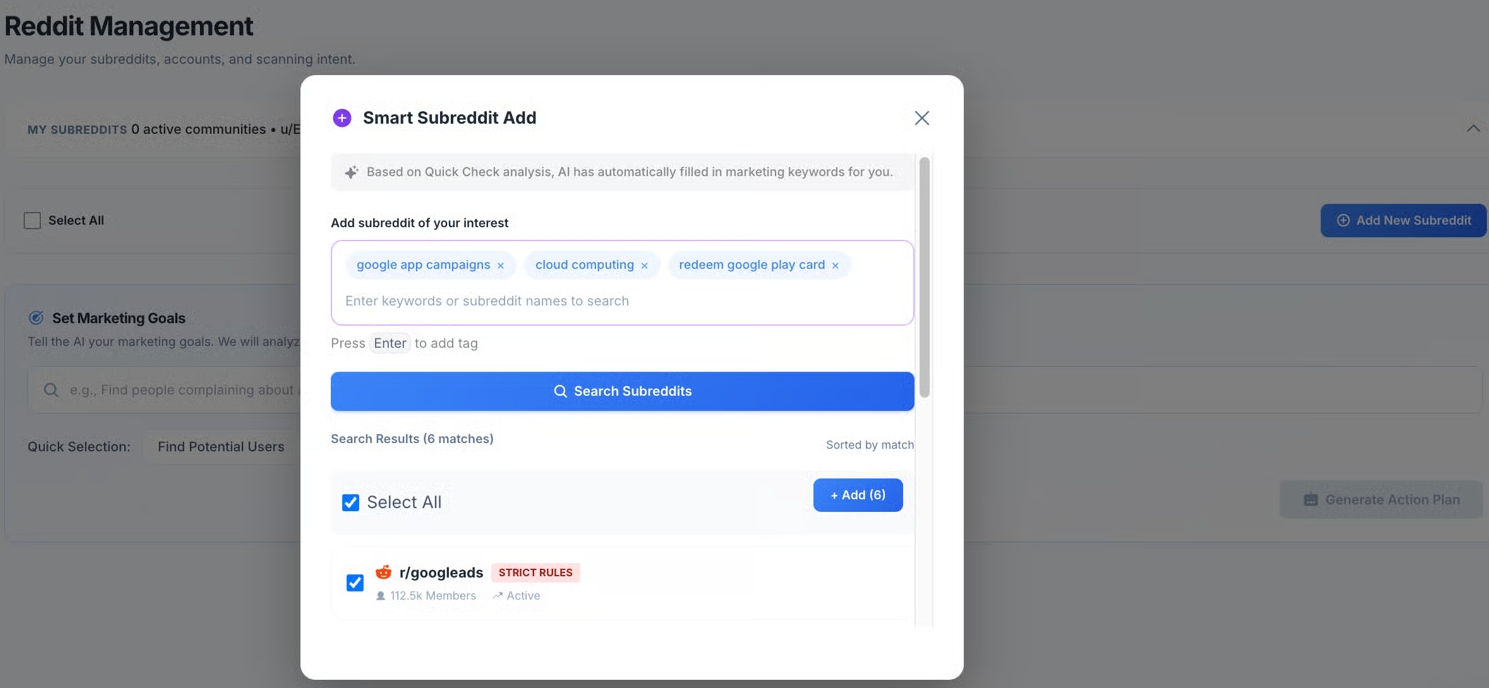This screenshot has height=688, width=1489.
Task: Select the Find Potential Users quick selection
Action: tap(221, 447)
